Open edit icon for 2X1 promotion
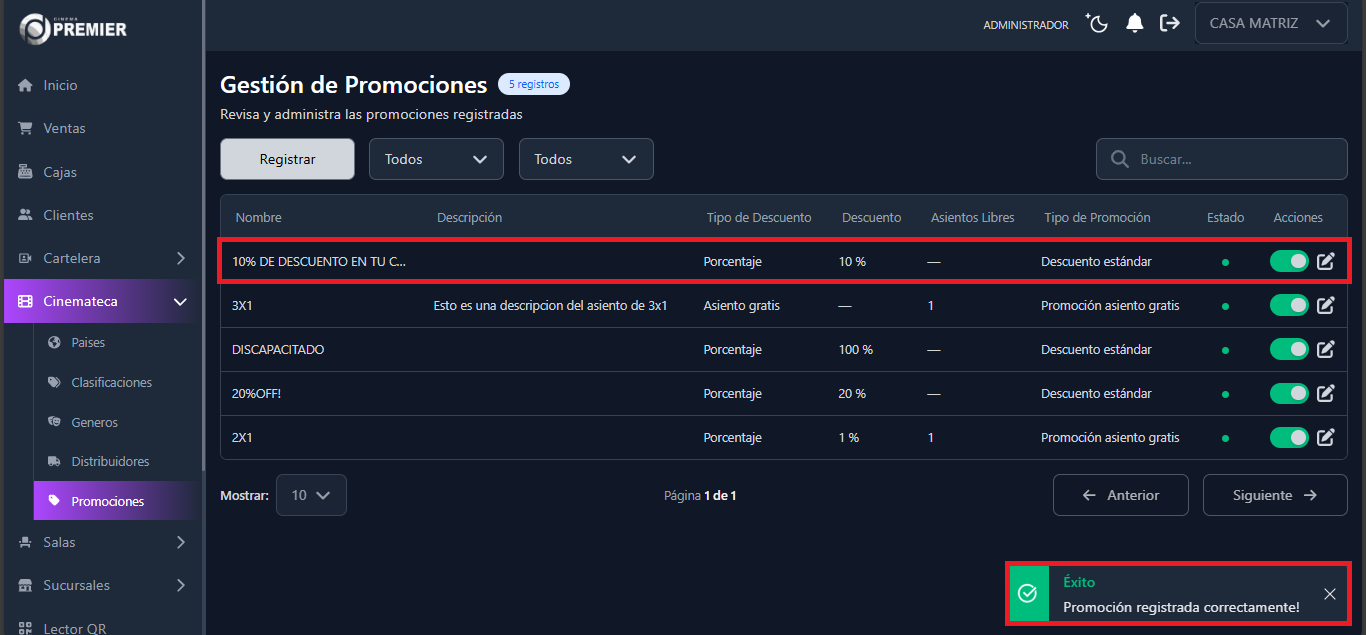The height and width of the screenshot is (635, 1366). (x=1325, y=437)
